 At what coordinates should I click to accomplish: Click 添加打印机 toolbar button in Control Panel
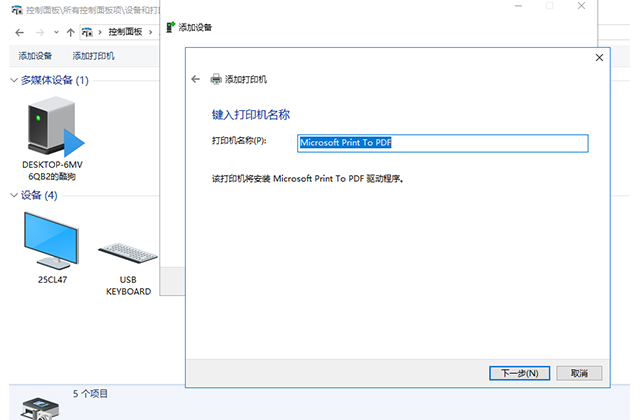click(x=93, y=56)
